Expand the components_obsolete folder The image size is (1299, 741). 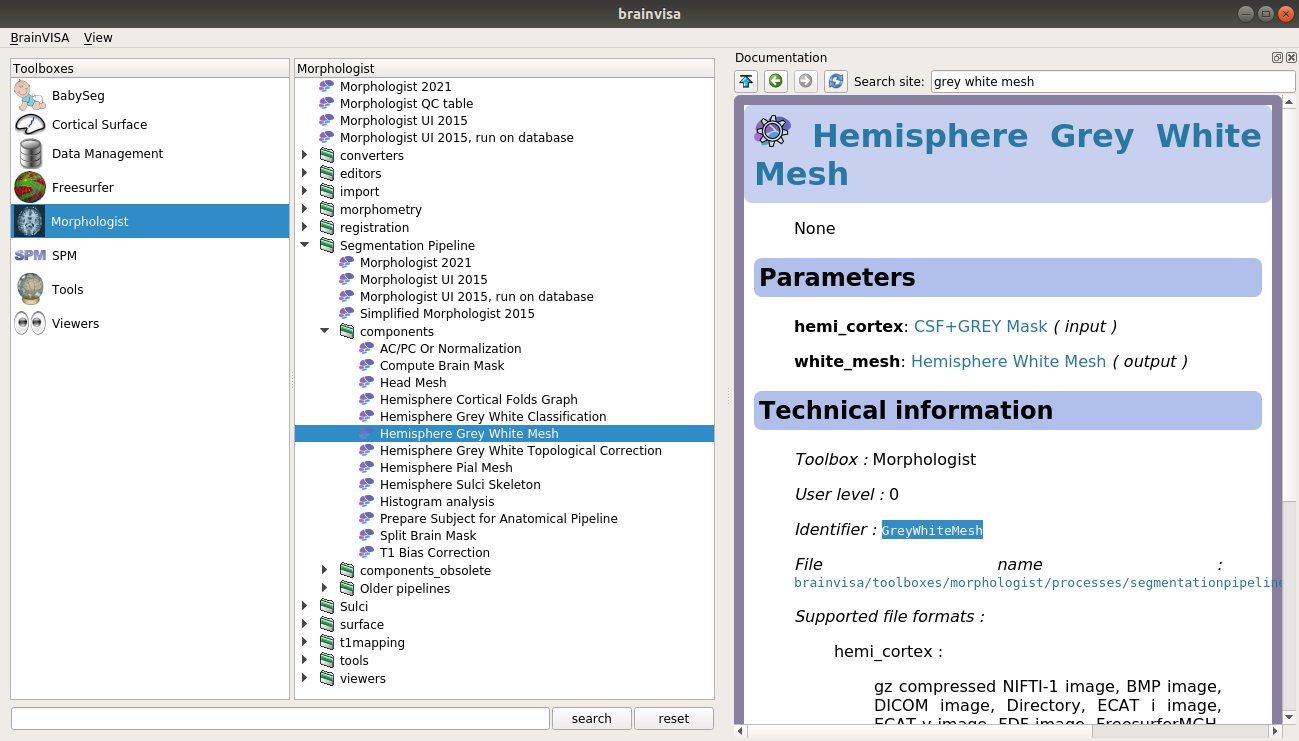tap(325, 571)
